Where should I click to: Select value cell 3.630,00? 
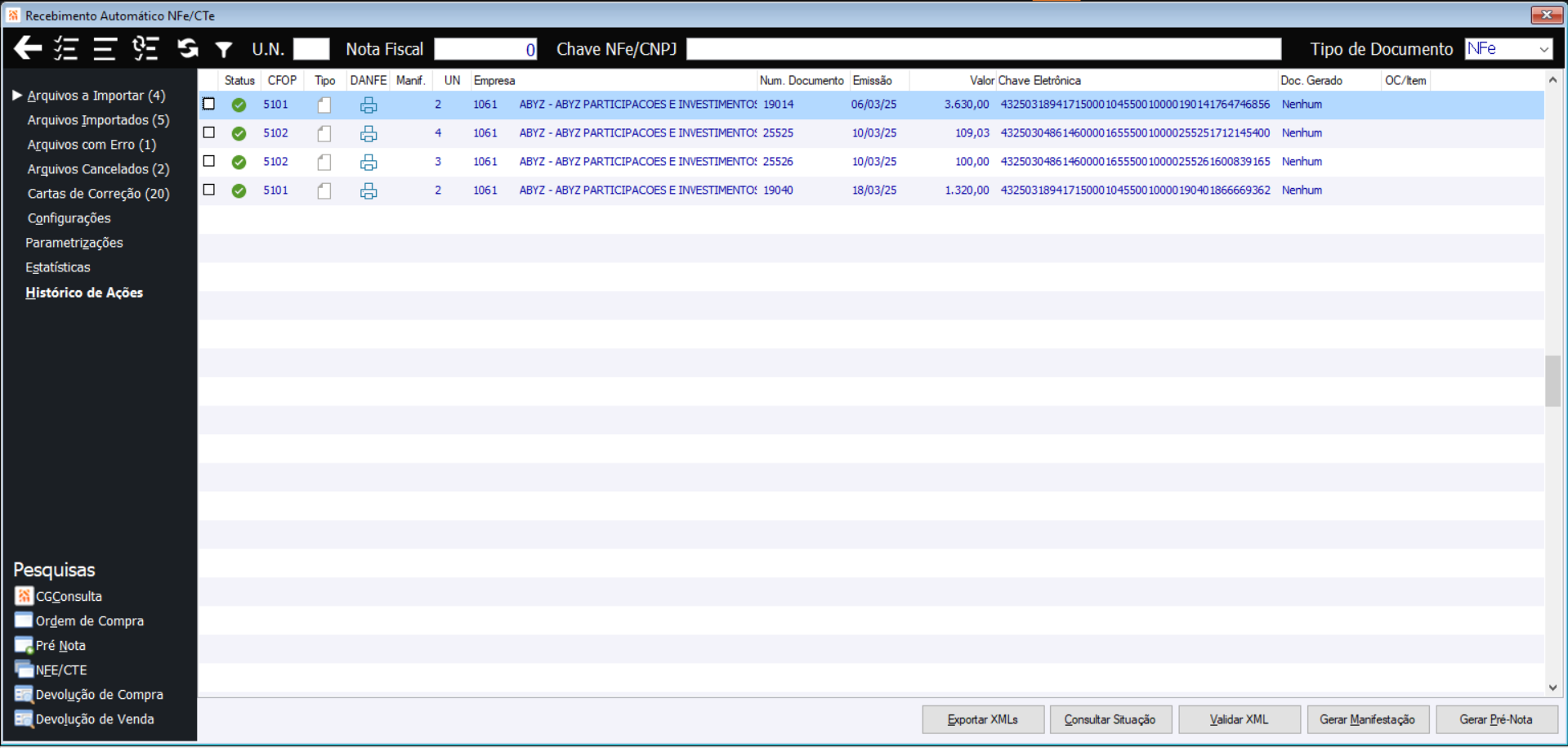coord(967,105)
